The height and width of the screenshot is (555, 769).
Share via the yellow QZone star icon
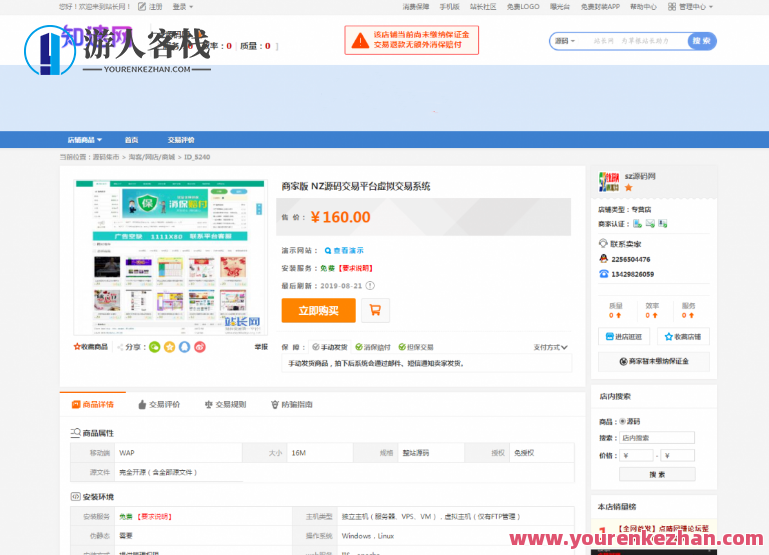tap(170, 347)
